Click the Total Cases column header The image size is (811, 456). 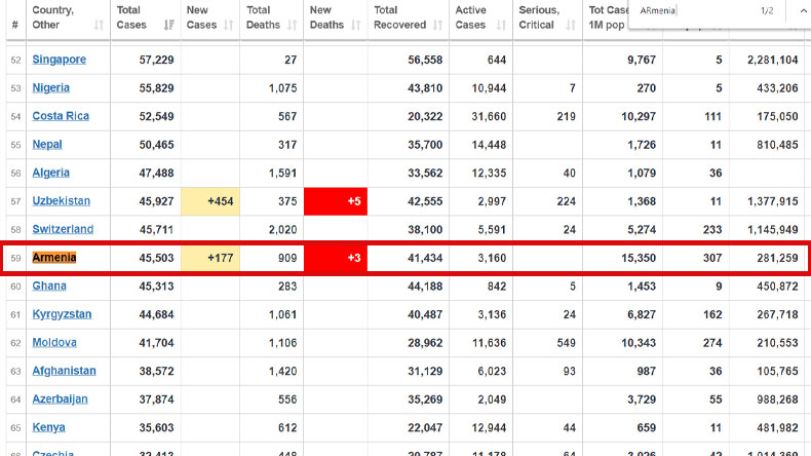click(146, 20)
